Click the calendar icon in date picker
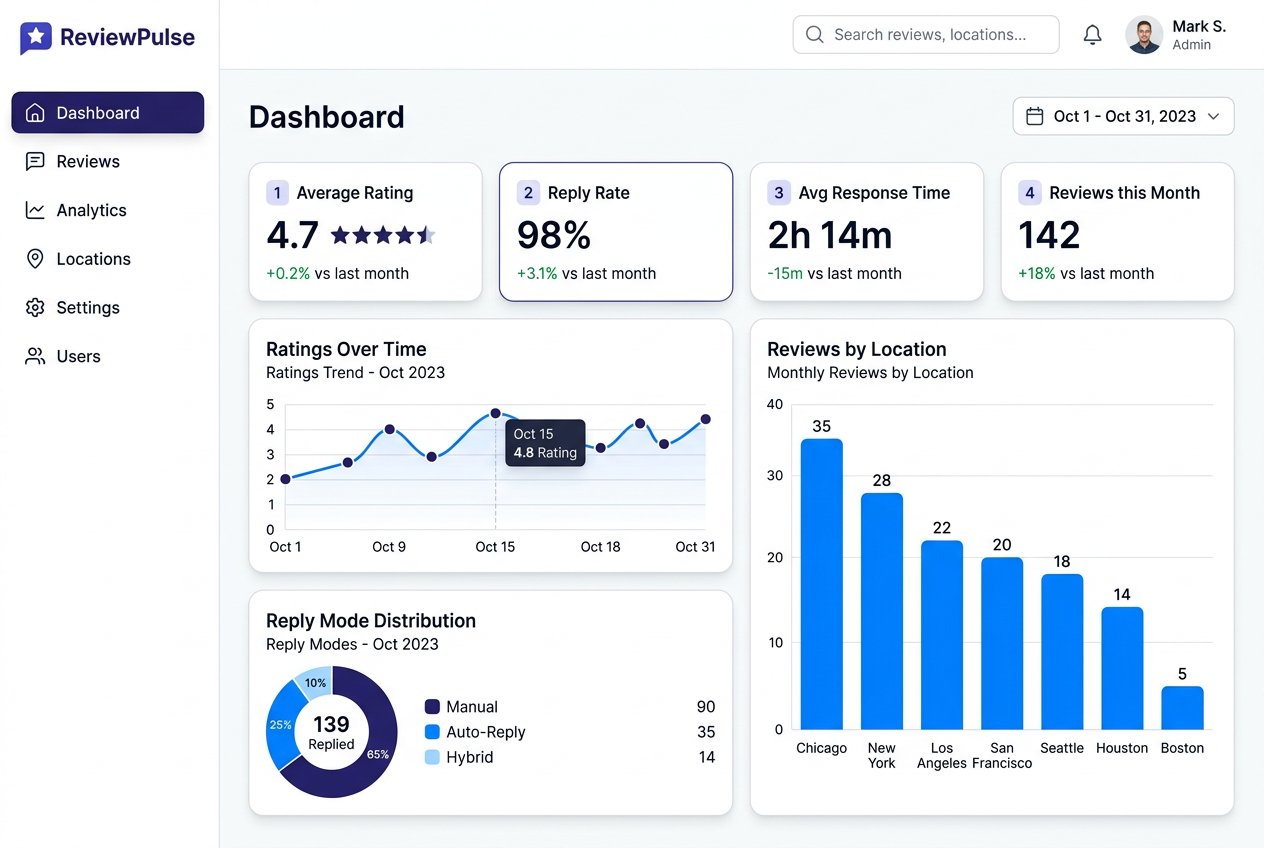 coord(1035,116)
